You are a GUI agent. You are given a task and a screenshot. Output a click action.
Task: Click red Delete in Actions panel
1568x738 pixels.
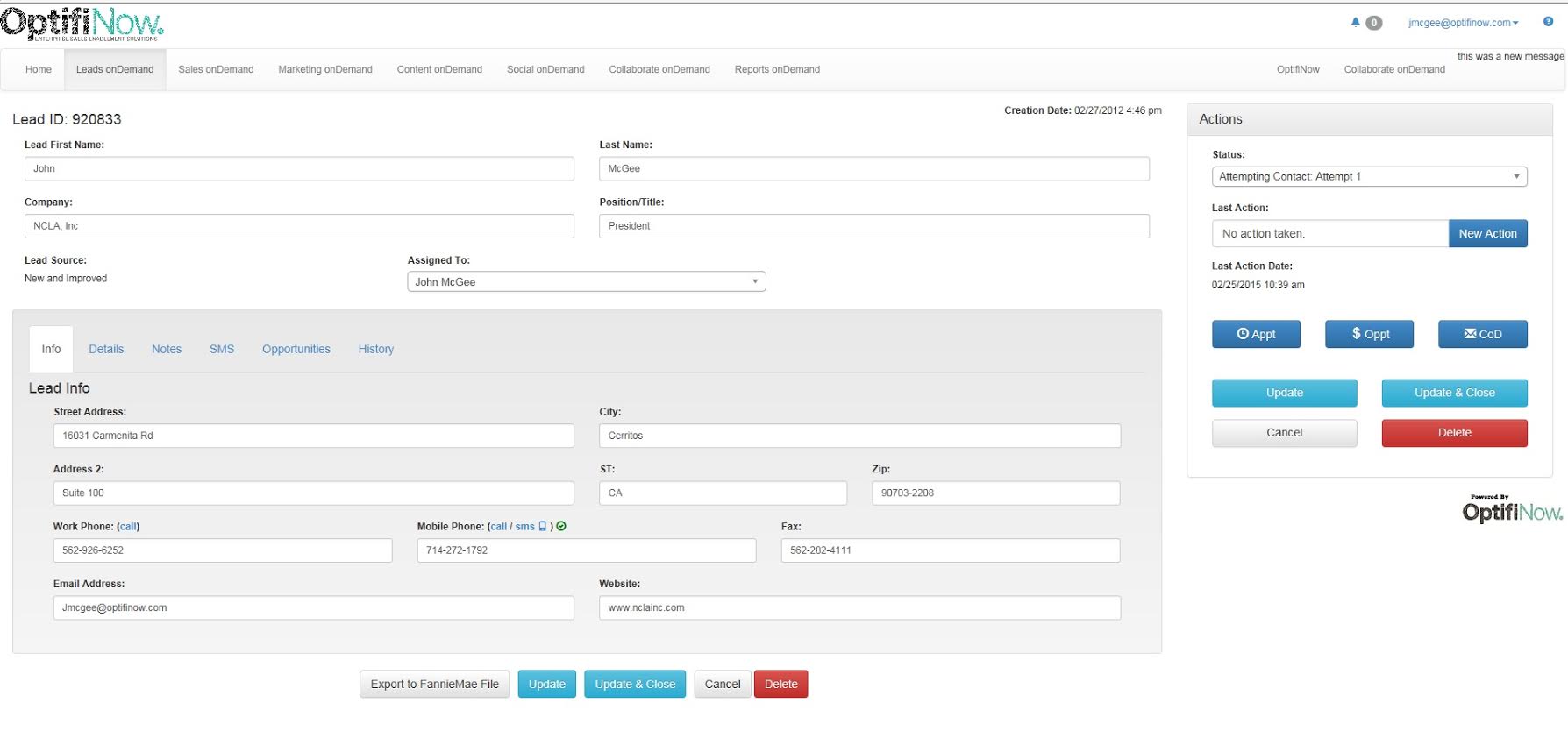[x=1455, y=433]
